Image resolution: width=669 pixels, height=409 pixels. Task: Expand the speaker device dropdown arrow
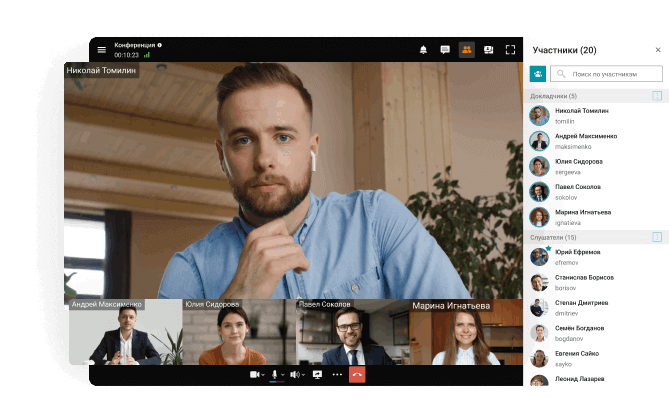tap(305, 375)
